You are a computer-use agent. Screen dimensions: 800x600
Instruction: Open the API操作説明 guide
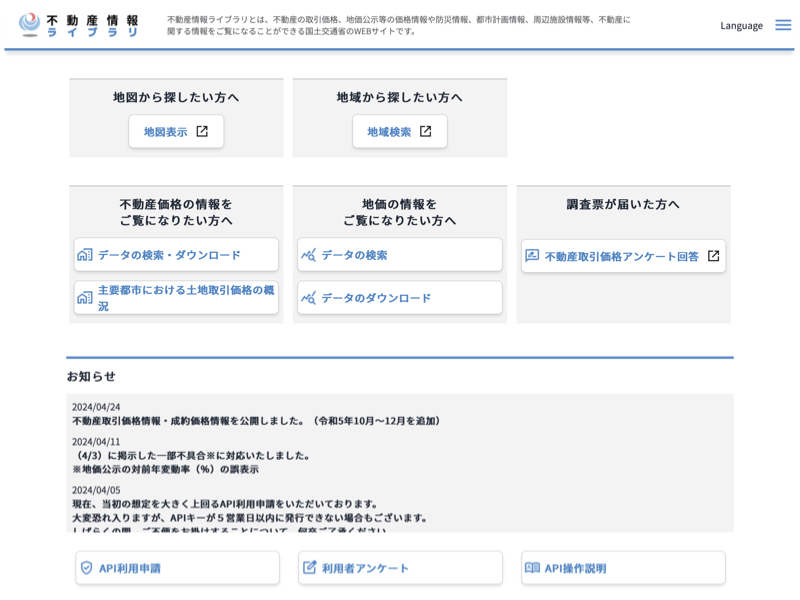tap(575, 568)
